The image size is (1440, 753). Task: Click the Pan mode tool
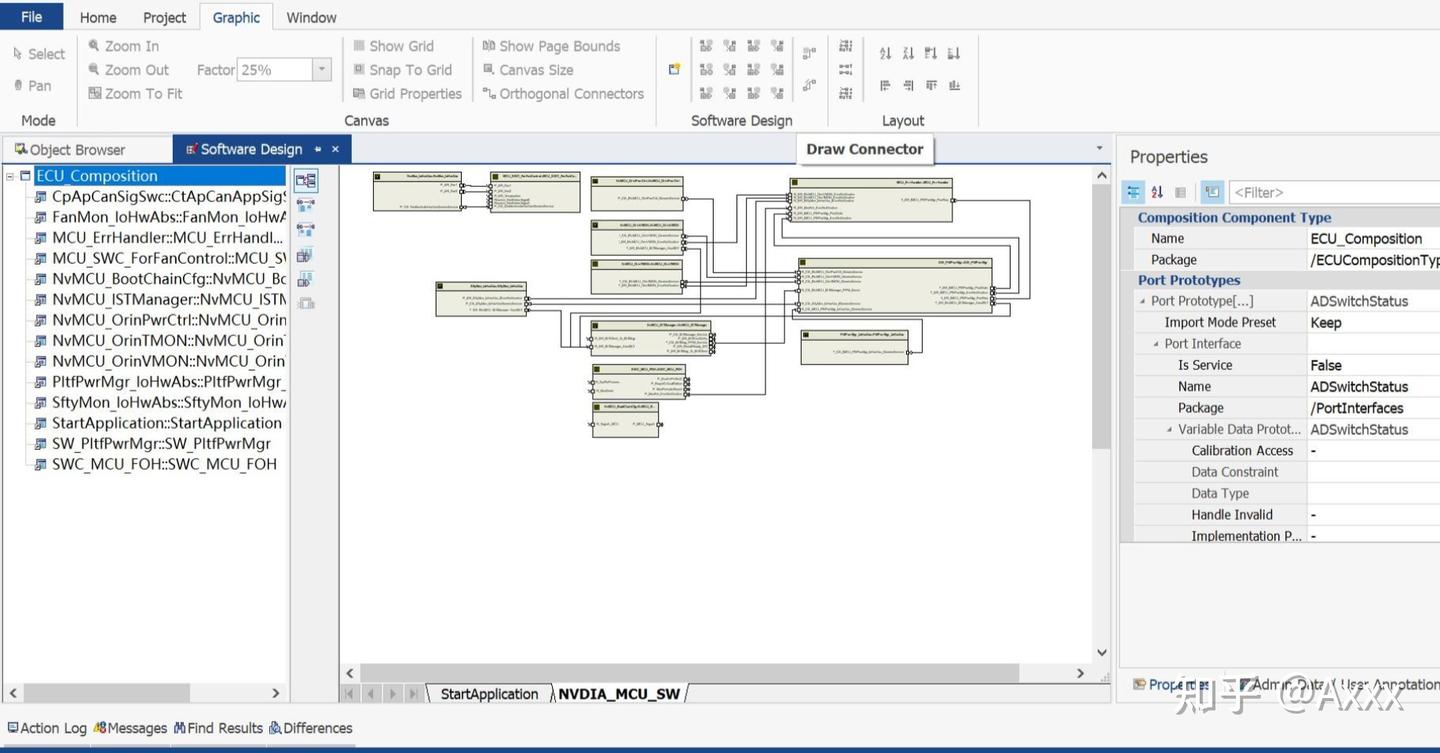point(32,85)
